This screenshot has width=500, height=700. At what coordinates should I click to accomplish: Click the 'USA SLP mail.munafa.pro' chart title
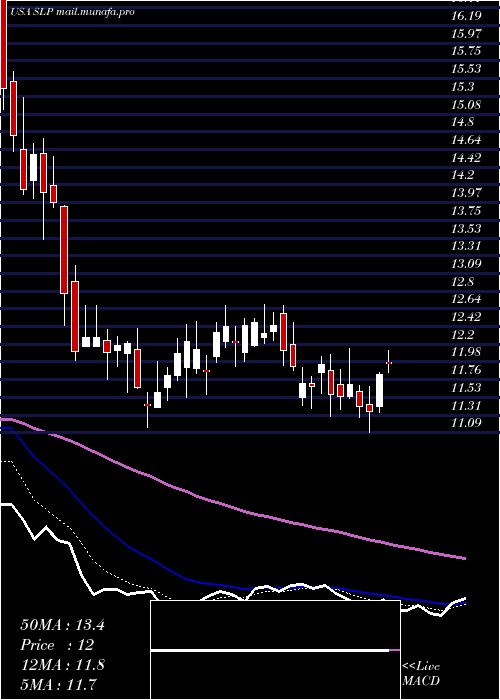point(72,12)
